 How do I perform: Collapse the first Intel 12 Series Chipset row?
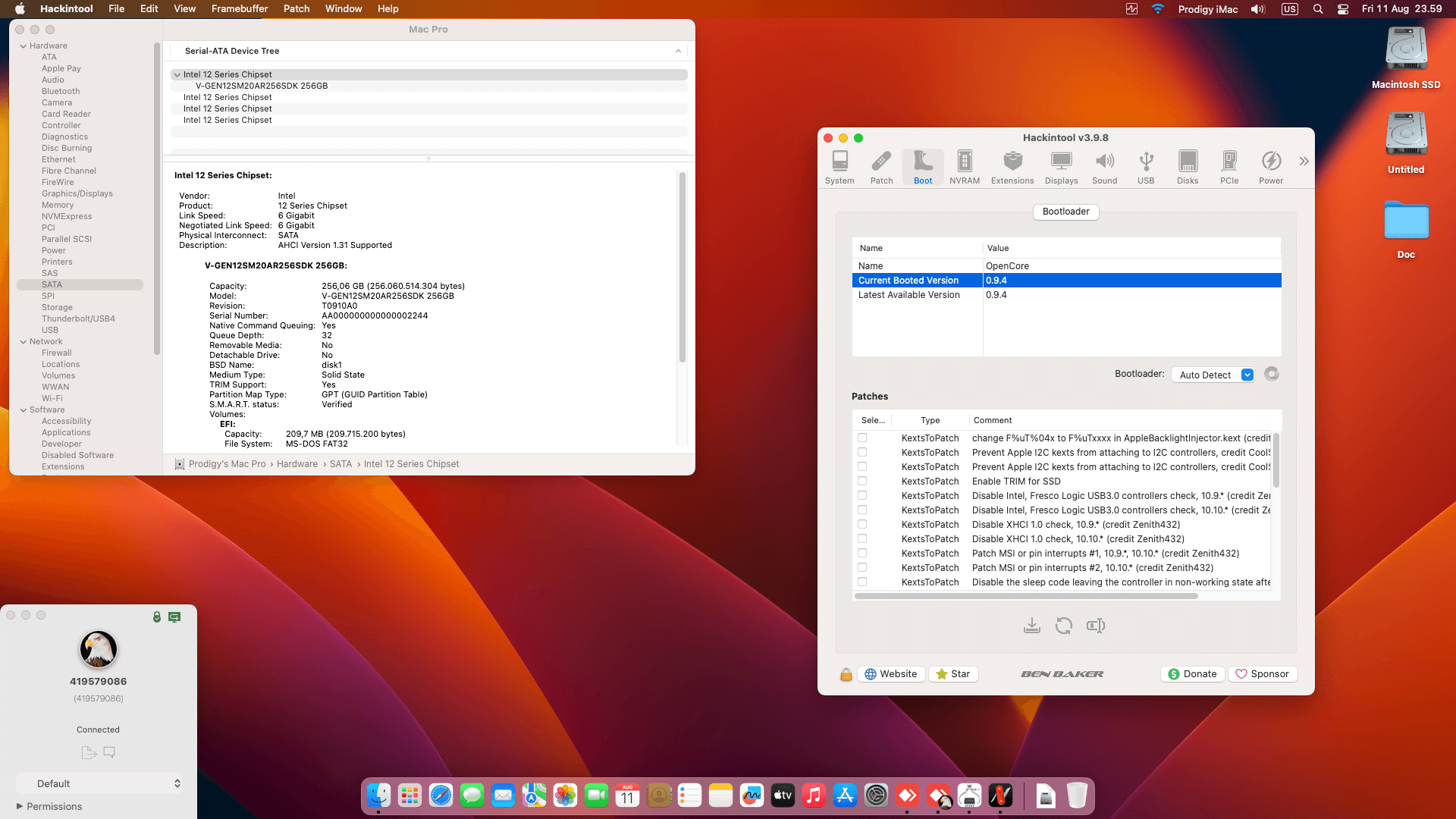point(177,74)
